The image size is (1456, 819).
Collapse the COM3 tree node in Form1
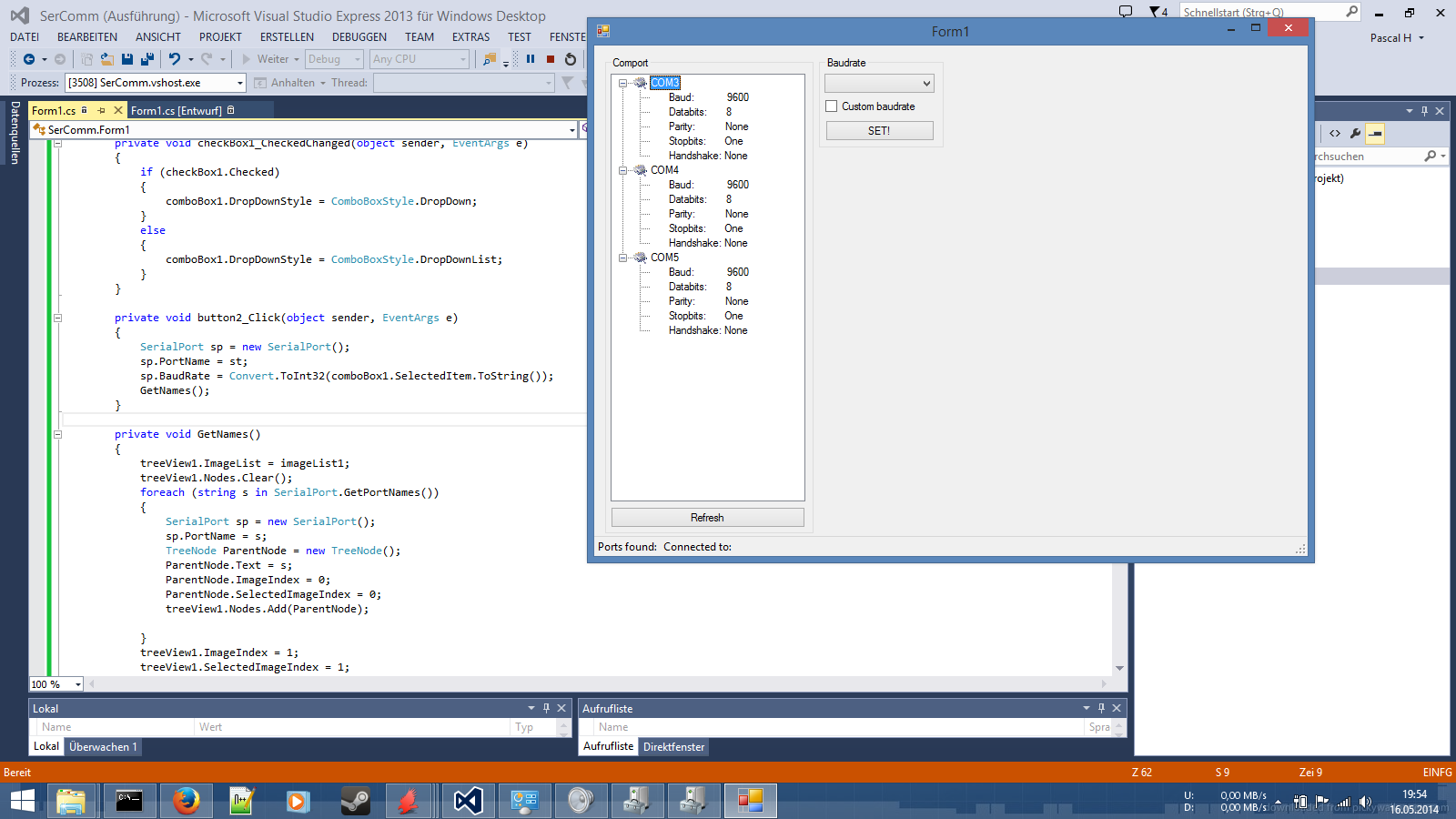point(623,83)
